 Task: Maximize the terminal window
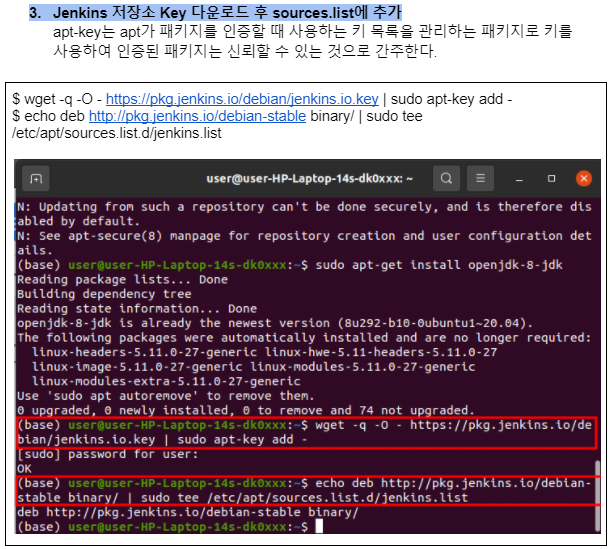[x=551, y=179]
